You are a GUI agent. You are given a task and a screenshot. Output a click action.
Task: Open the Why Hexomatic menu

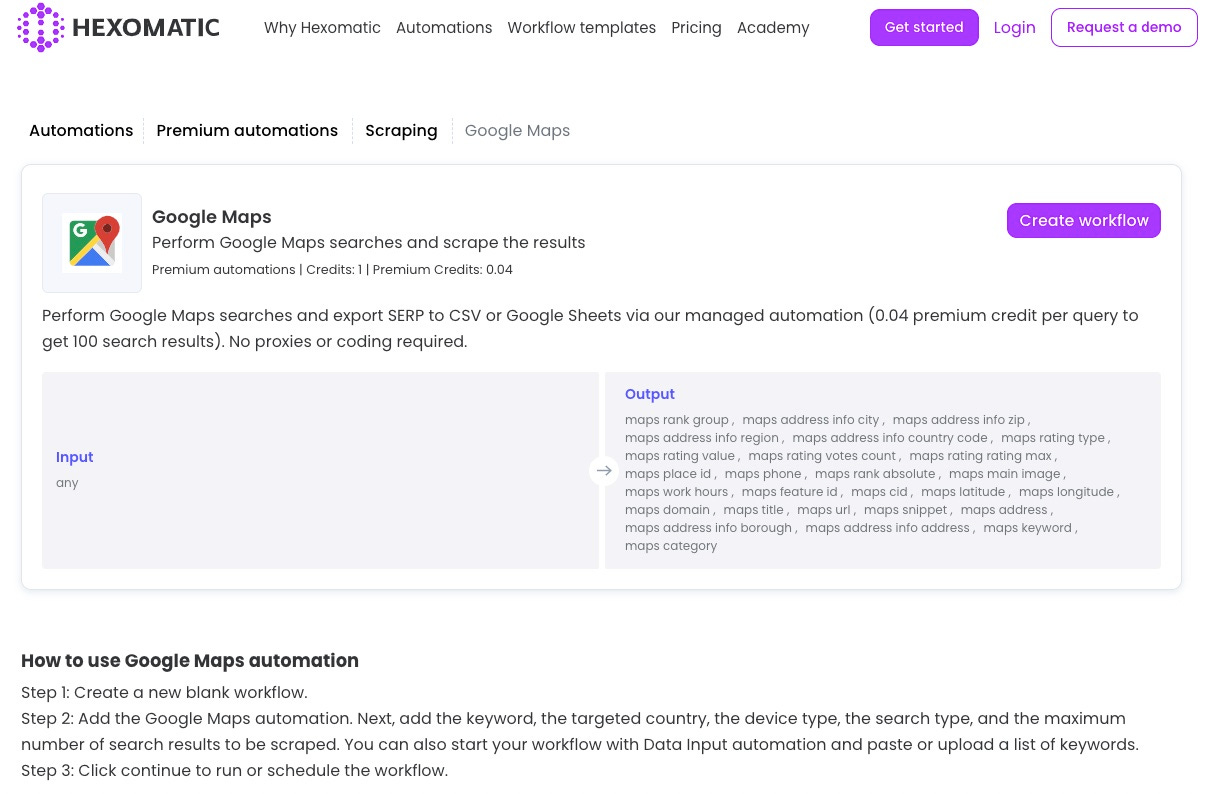coord(322,28)
